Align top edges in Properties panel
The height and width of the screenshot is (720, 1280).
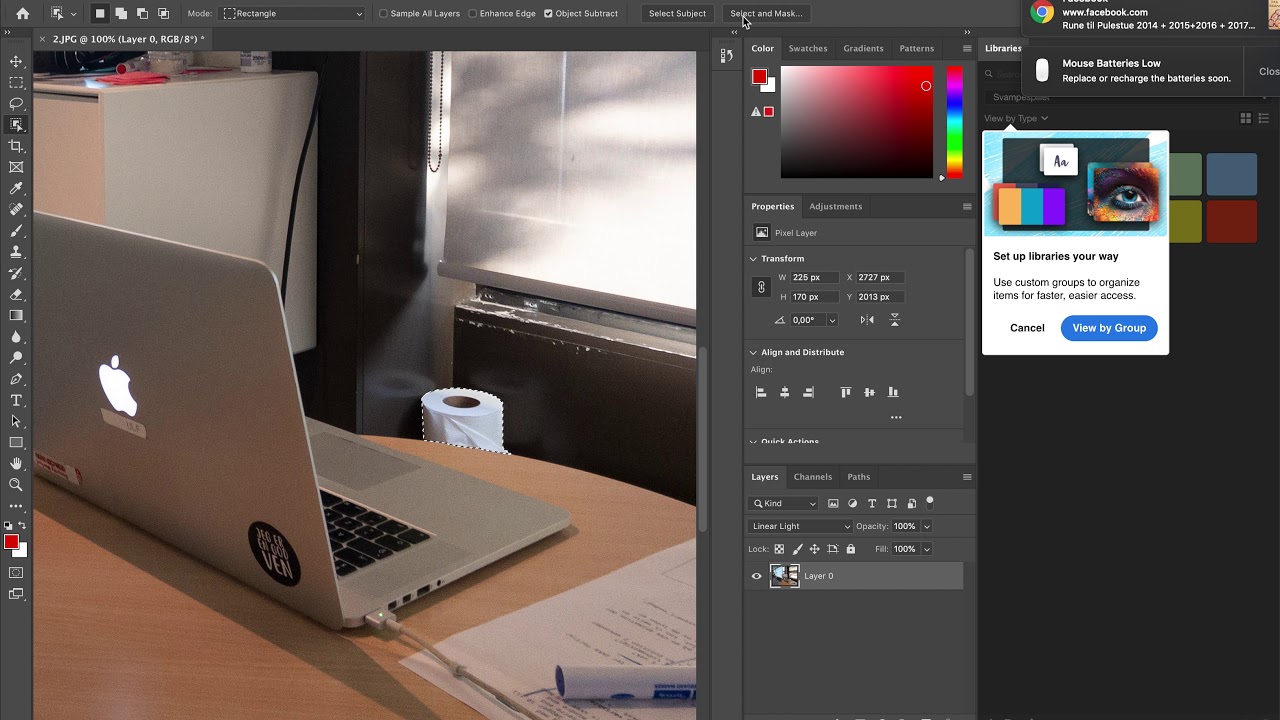tap(845, 392)
